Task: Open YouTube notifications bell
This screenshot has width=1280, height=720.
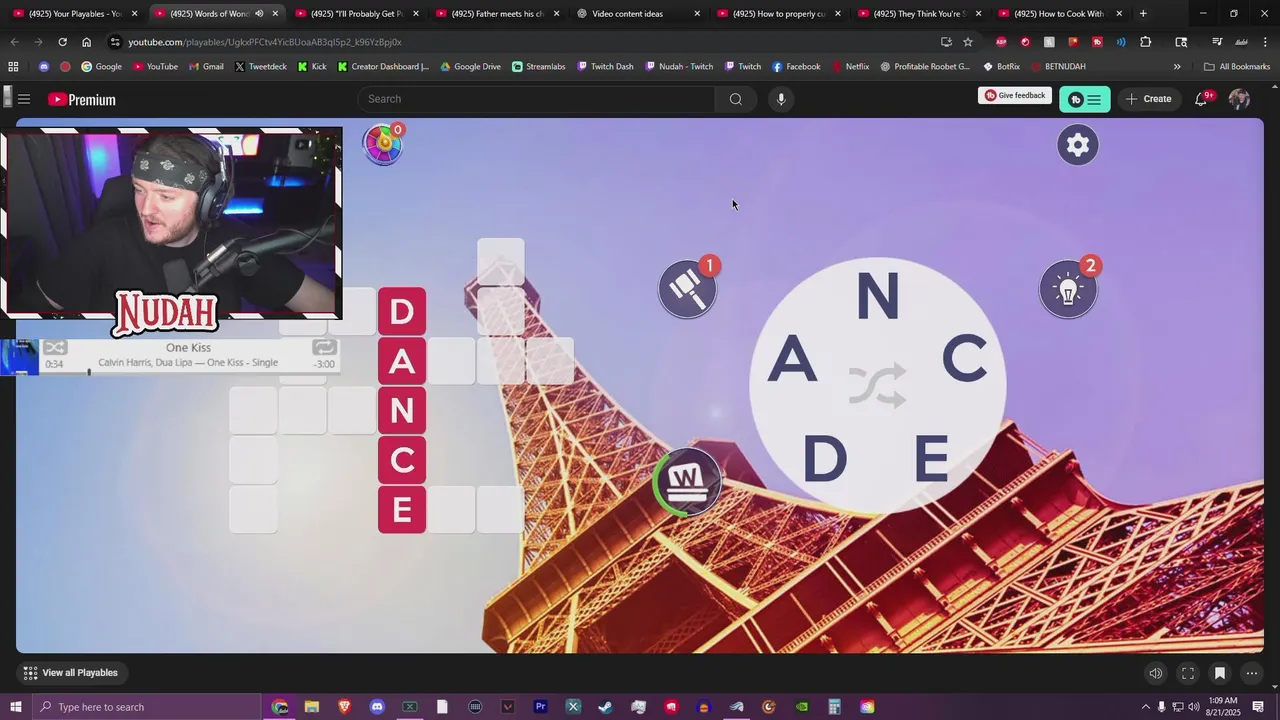Action: pyautogui.click(x=1202, y=99)
